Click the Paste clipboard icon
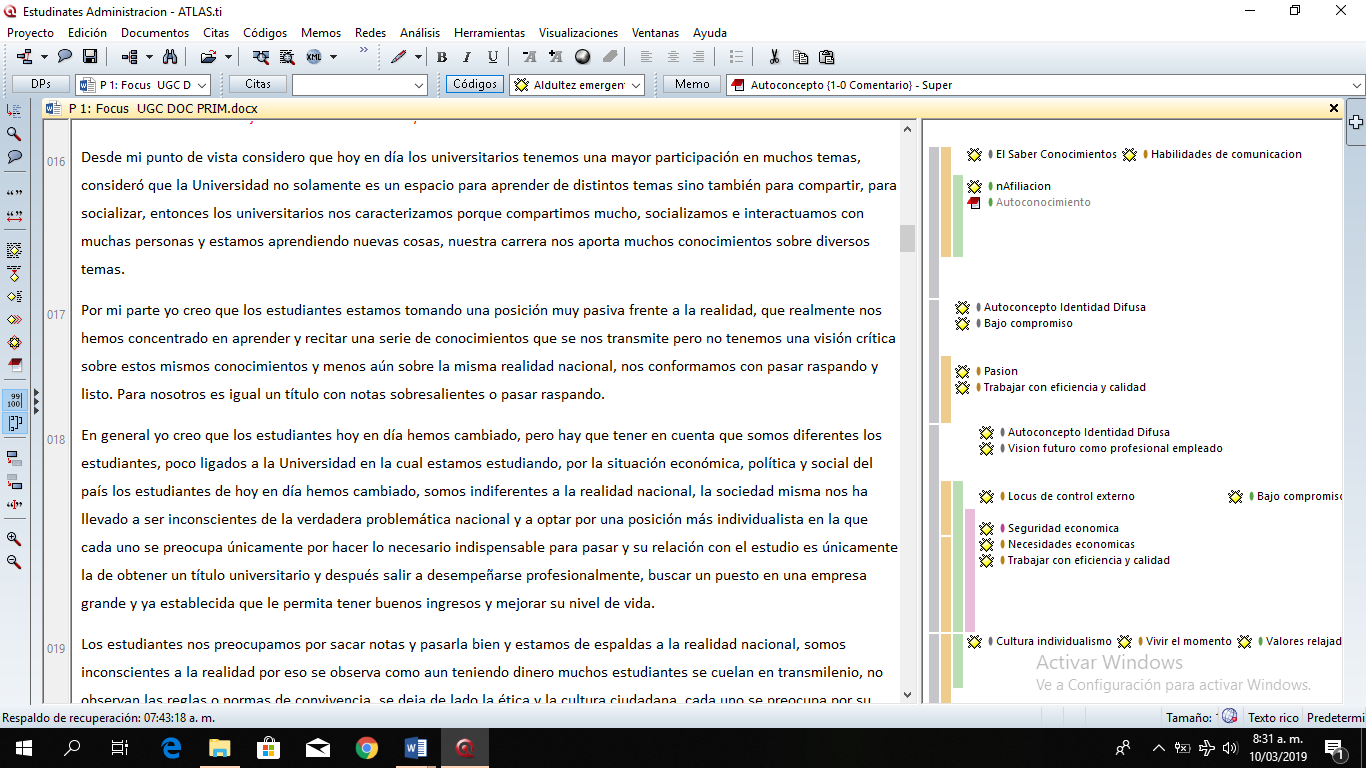1366x768 pixels. tap(826, 57)
